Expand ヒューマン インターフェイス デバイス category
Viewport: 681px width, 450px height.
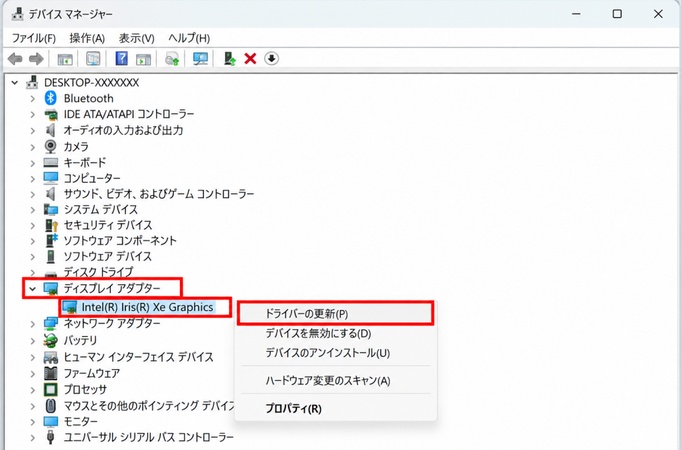point(33,357)
